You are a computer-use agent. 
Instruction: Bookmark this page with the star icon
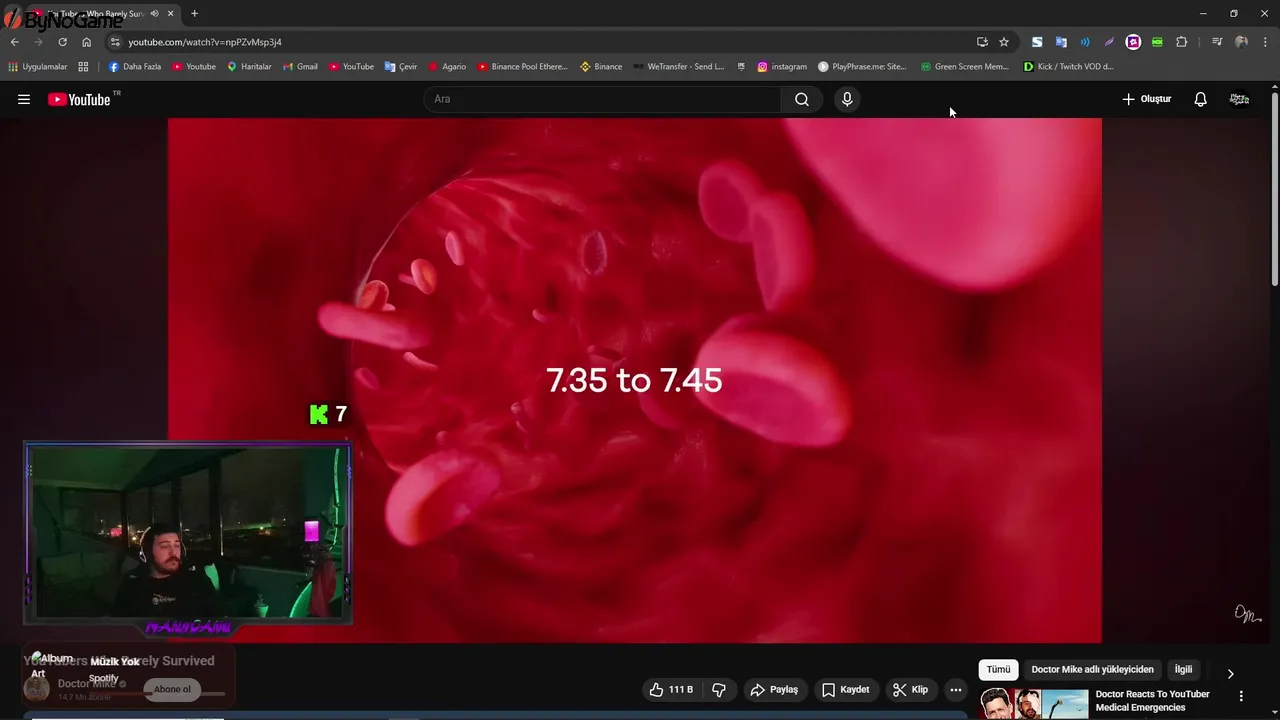point(1004,42)
